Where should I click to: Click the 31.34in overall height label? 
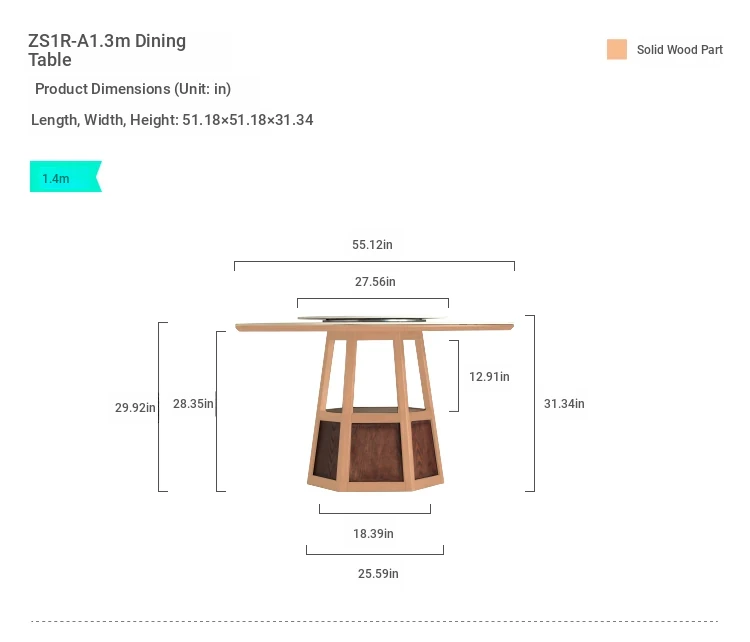(x=564, y=403)
